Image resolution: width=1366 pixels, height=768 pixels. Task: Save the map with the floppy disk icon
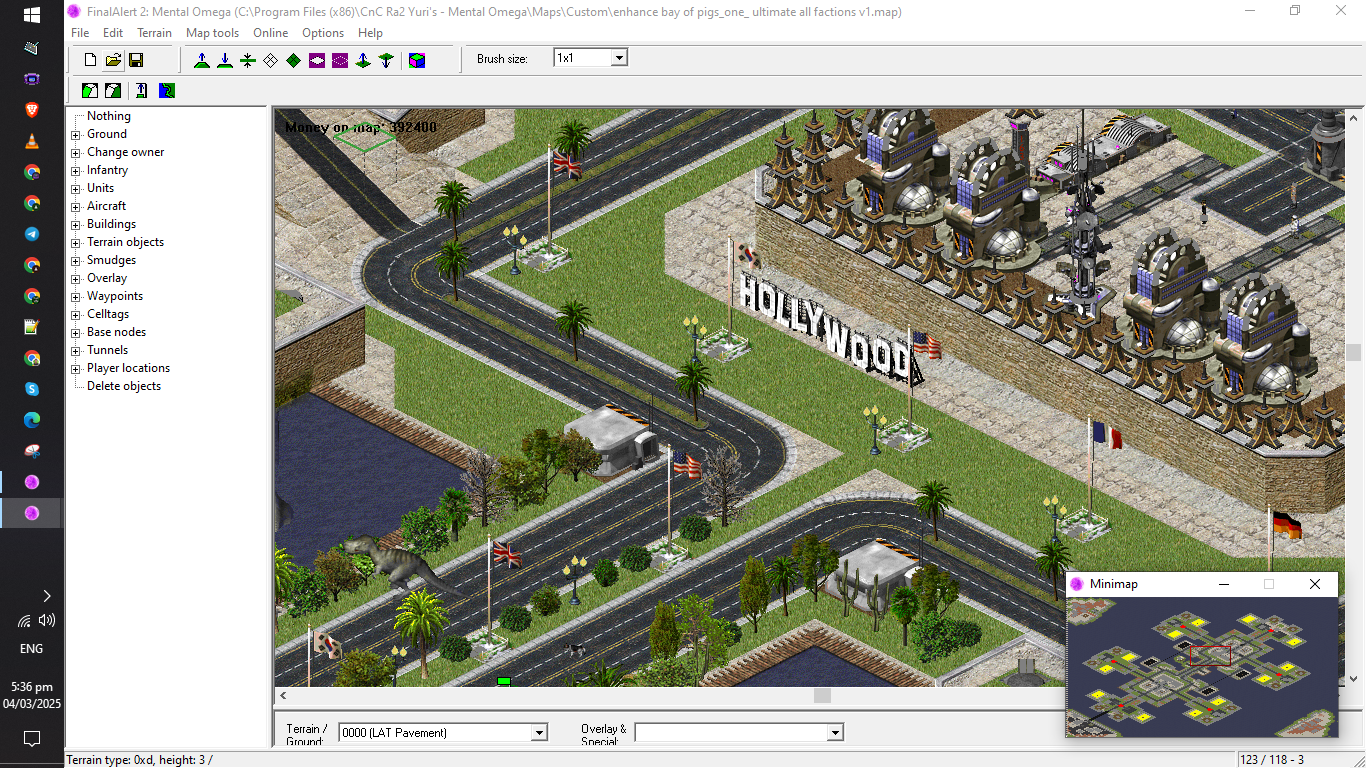pyautogui.click(x=136, y=60)
